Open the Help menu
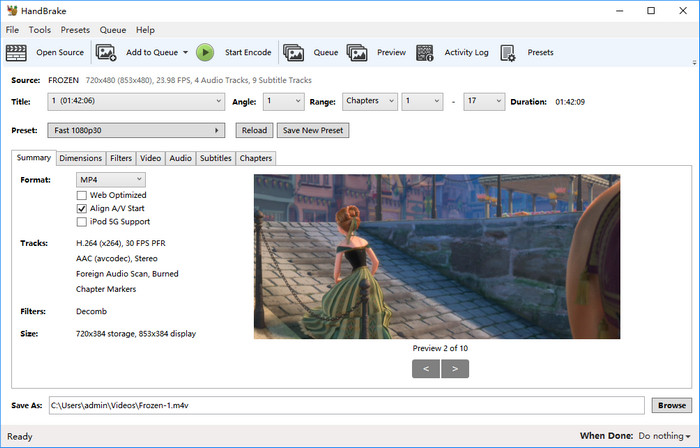This screenshot has width=700, height=448. point(145,30)
